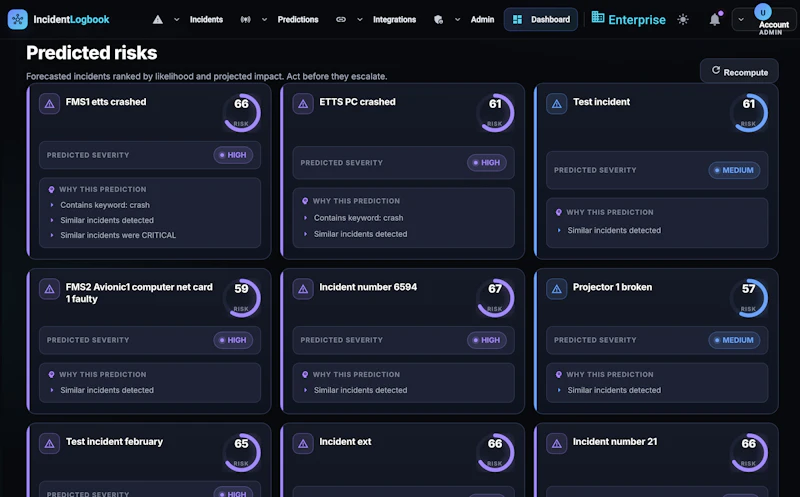Expand the Predictions dropdown chevron
The height and width of the screenshot is (497, 800).
coord(264,19)
